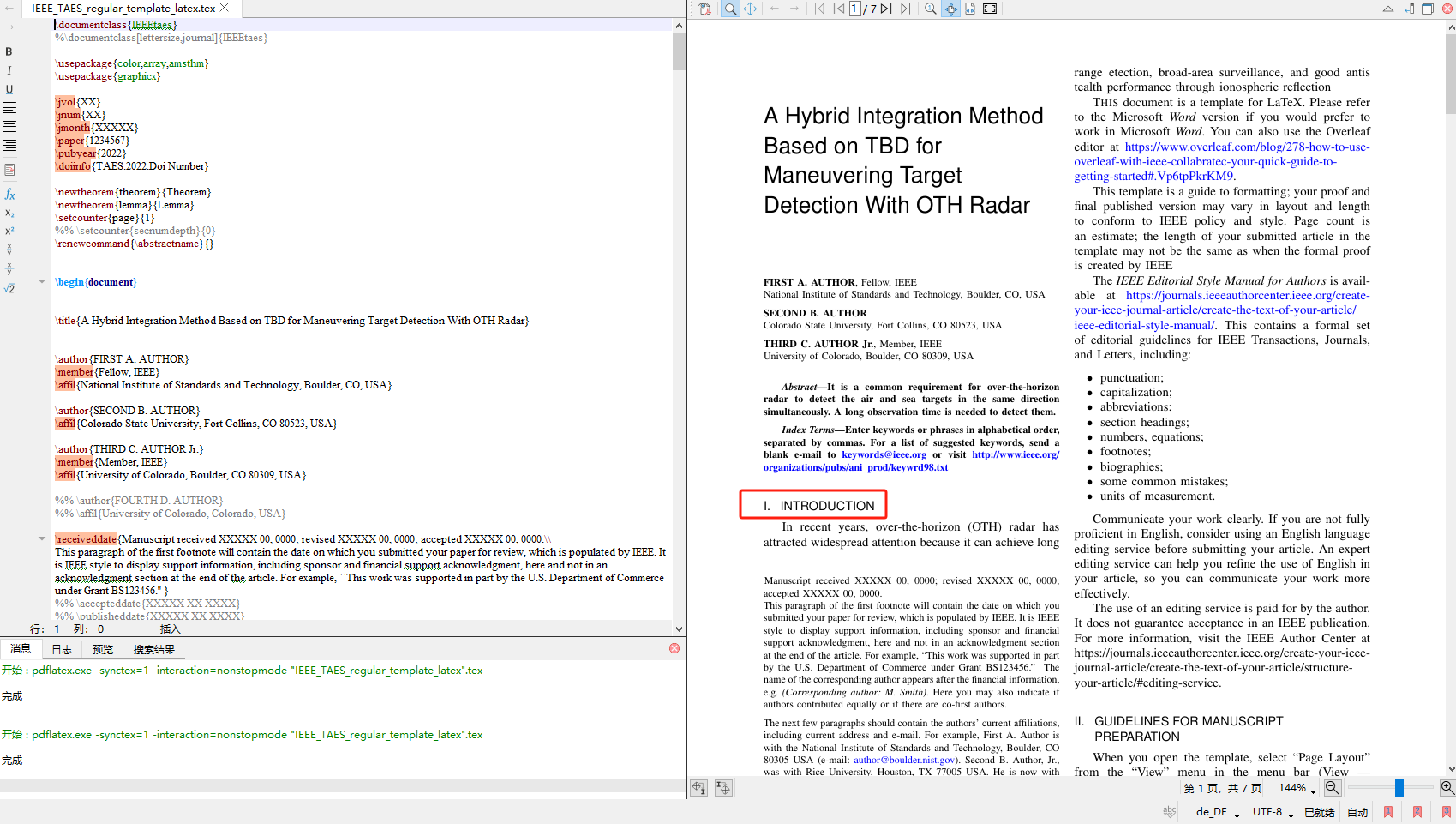Click the 已就绪 status bar entry

pyautogui.click(x=1320, y=812)
